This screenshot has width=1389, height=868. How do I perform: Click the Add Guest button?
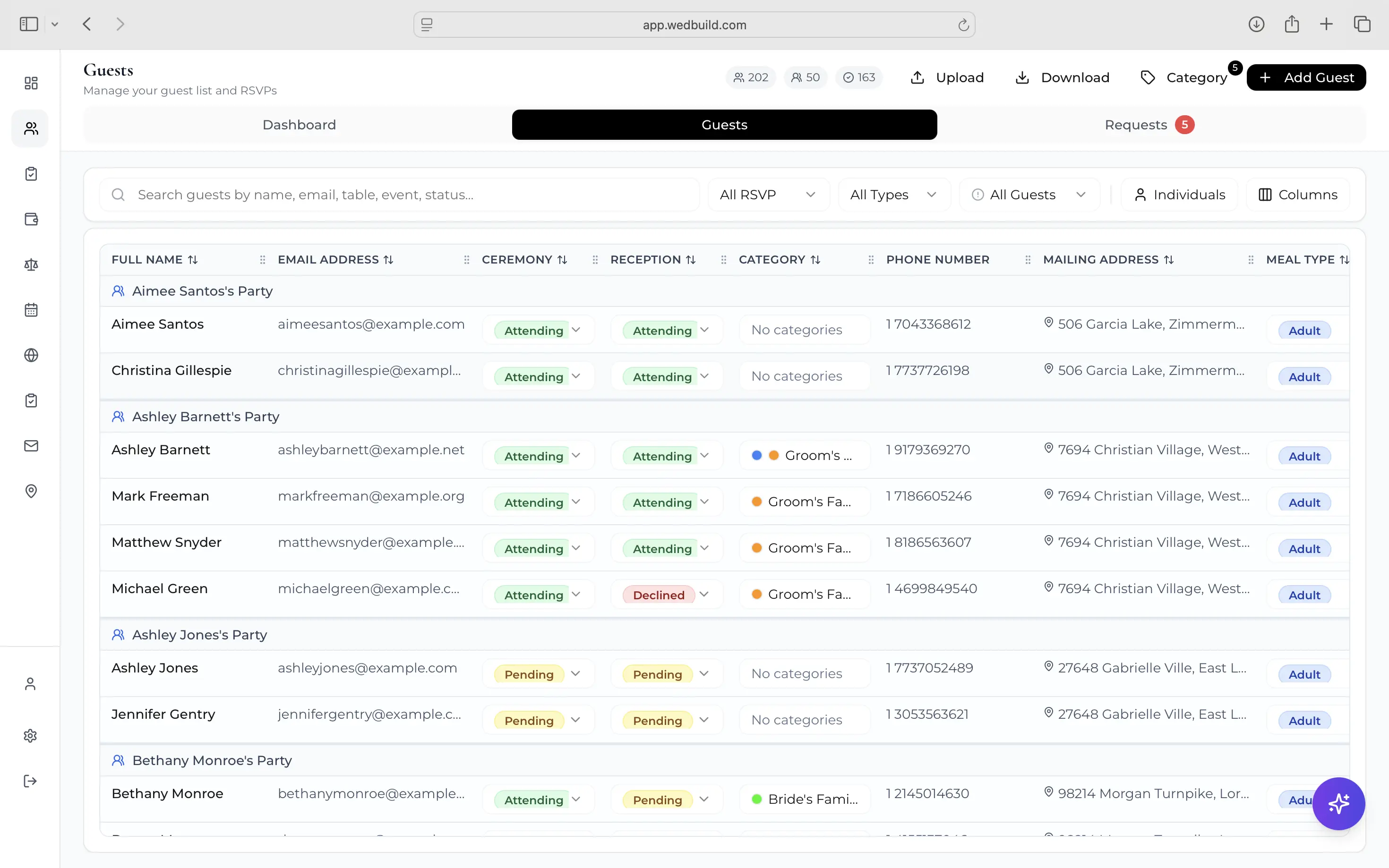click(x=1306, y=77)
